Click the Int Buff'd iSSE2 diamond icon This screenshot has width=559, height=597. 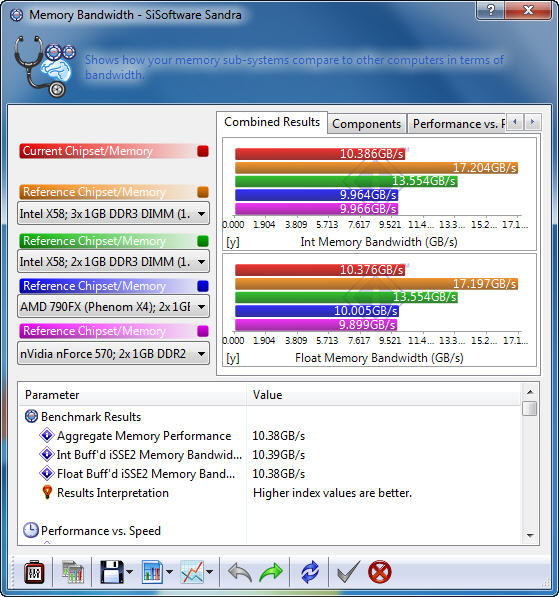47,454
